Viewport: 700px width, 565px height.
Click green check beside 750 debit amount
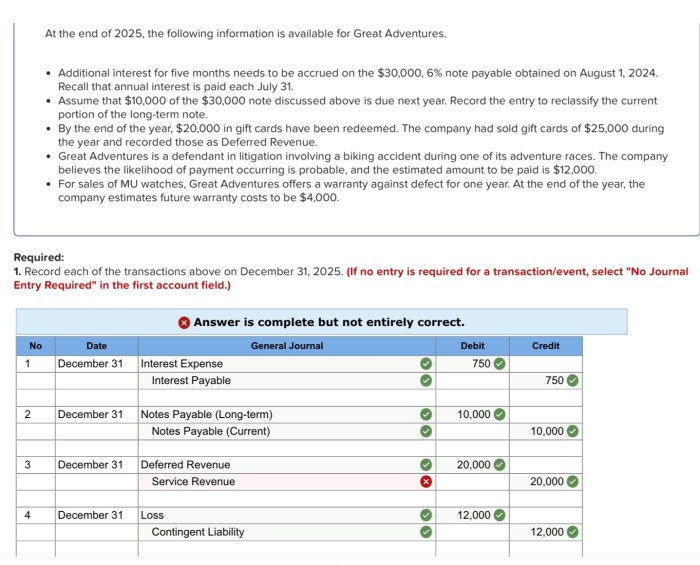pos(500,364)
